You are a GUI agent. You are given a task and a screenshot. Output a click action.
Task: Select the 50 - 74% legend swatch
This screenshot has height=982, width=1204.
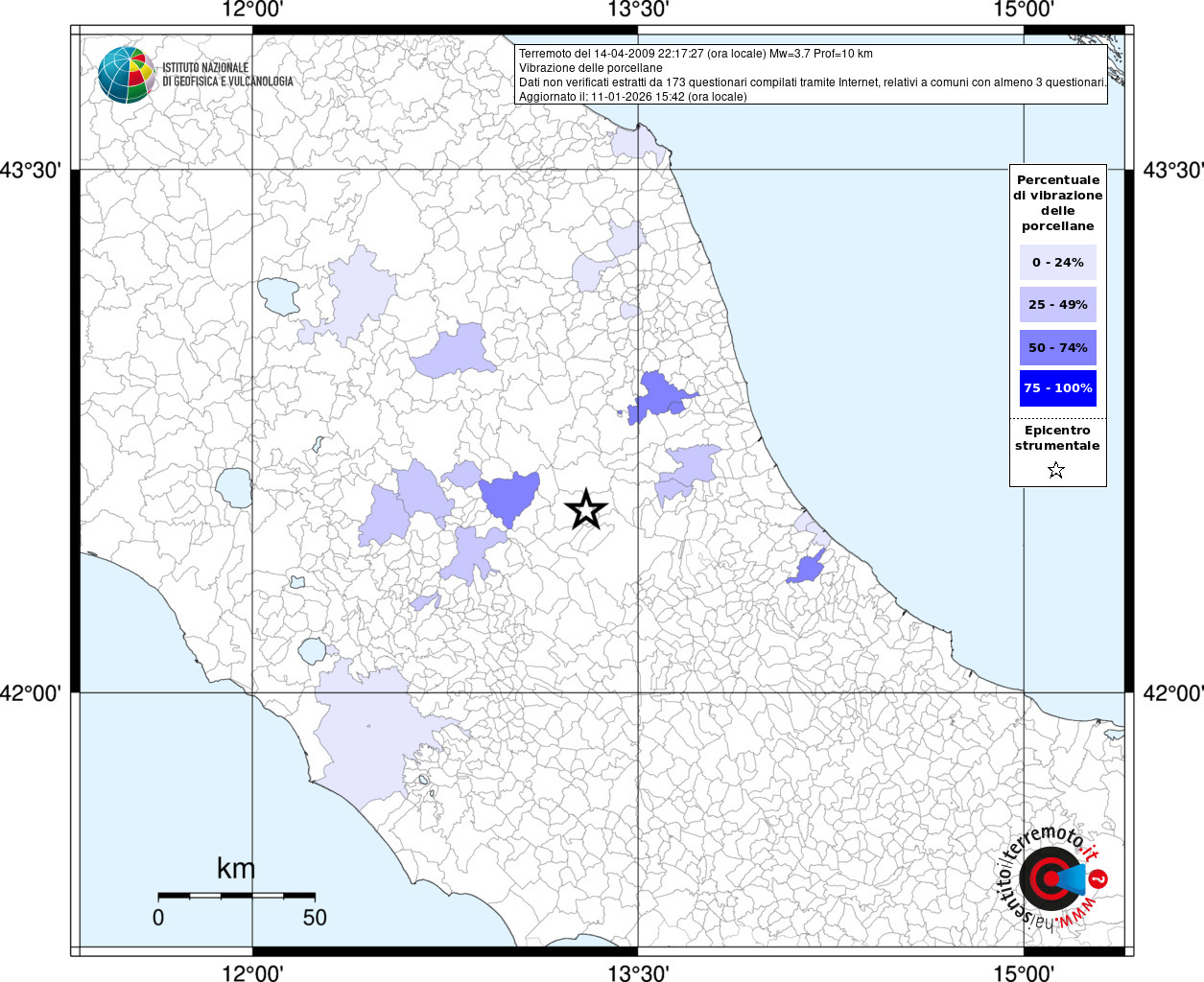coord(1057,347)
